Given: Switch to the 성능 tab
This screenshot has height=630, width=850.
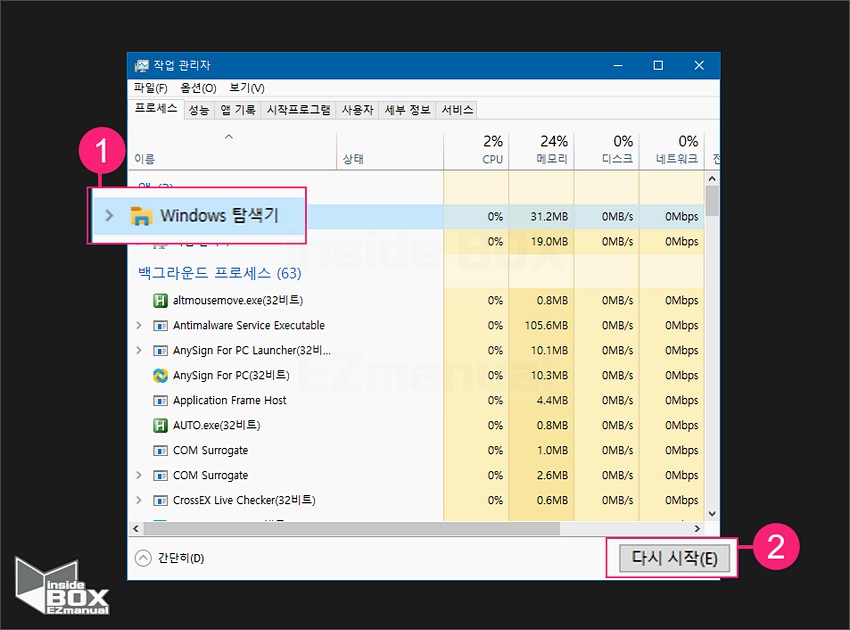Looking at the screenshot, I should [199, 110].
